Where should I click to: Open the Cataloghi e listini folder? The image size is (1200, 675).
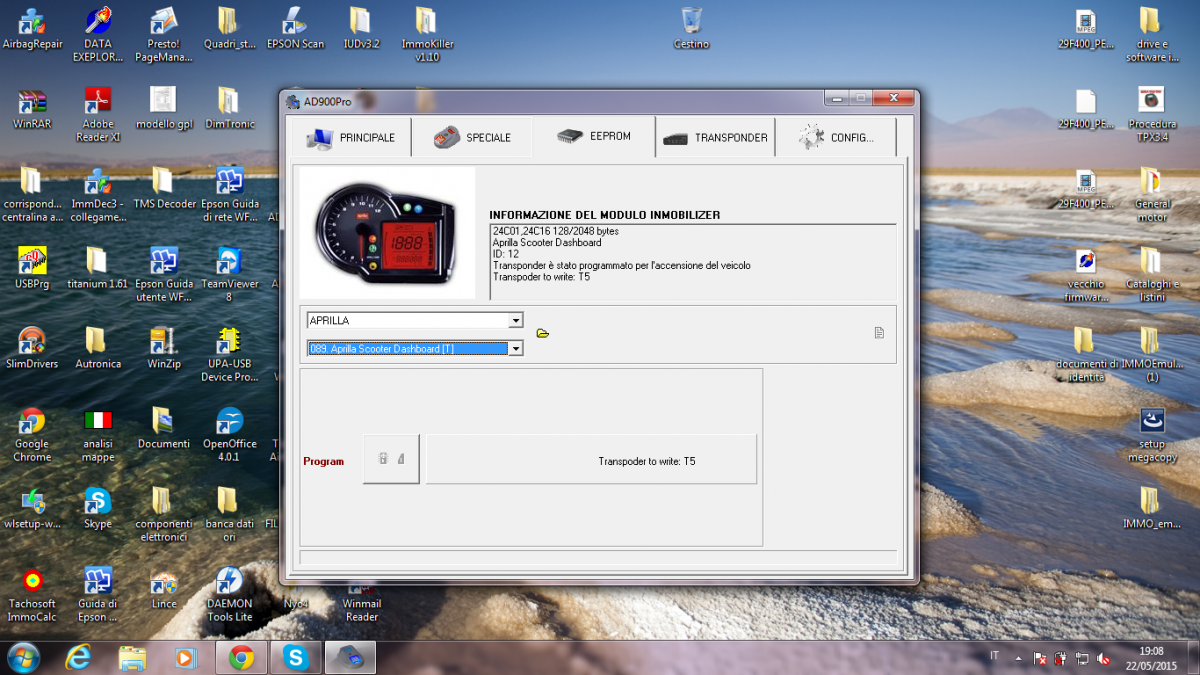coord(1151,274)
